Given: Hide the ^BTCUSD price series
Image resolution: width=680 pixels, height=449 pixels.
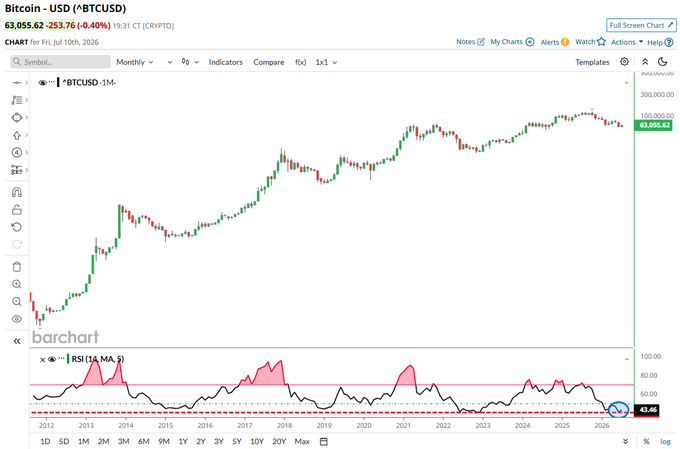Looking at the screenshot, I should [42, 82].
